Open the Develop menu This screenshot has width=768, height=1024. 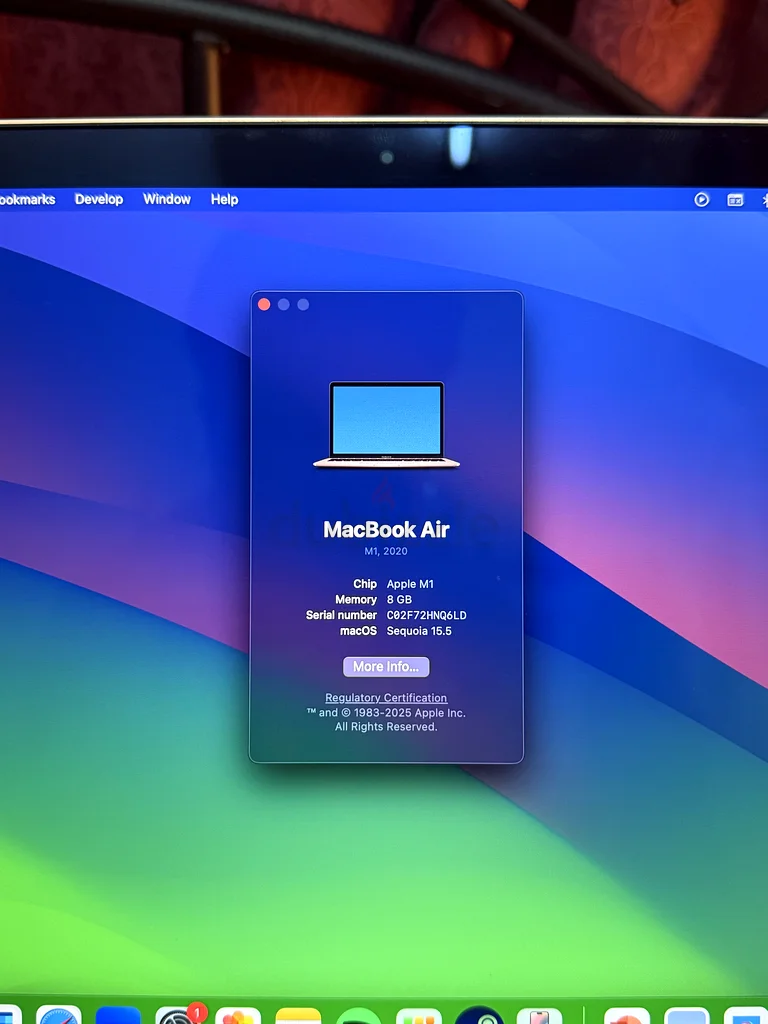[x=99, y=199]
